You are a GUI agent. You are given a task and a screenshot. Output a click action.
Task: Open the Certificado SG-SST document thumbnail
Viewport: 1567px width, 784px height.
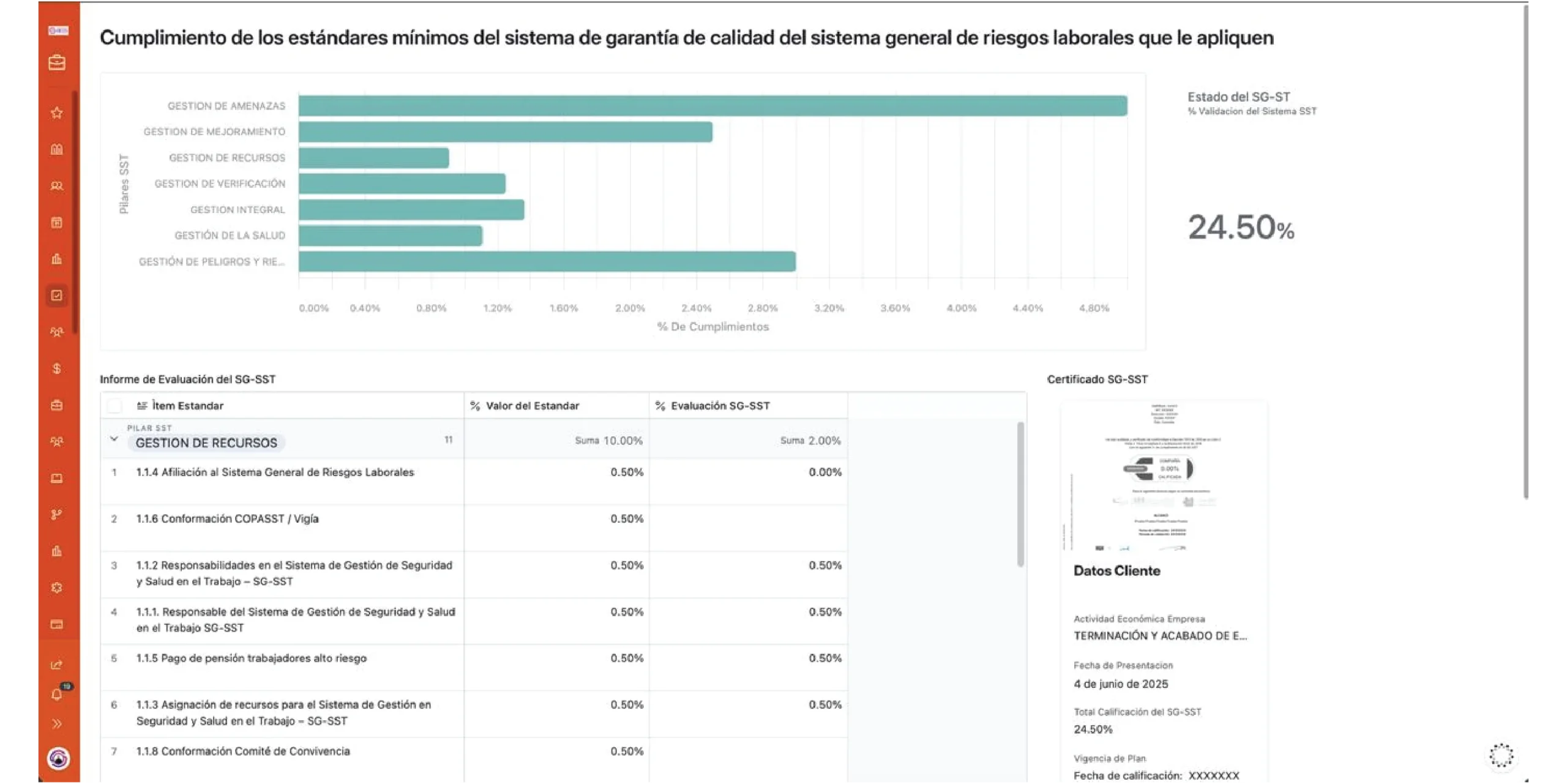[x=1163, y=477]
